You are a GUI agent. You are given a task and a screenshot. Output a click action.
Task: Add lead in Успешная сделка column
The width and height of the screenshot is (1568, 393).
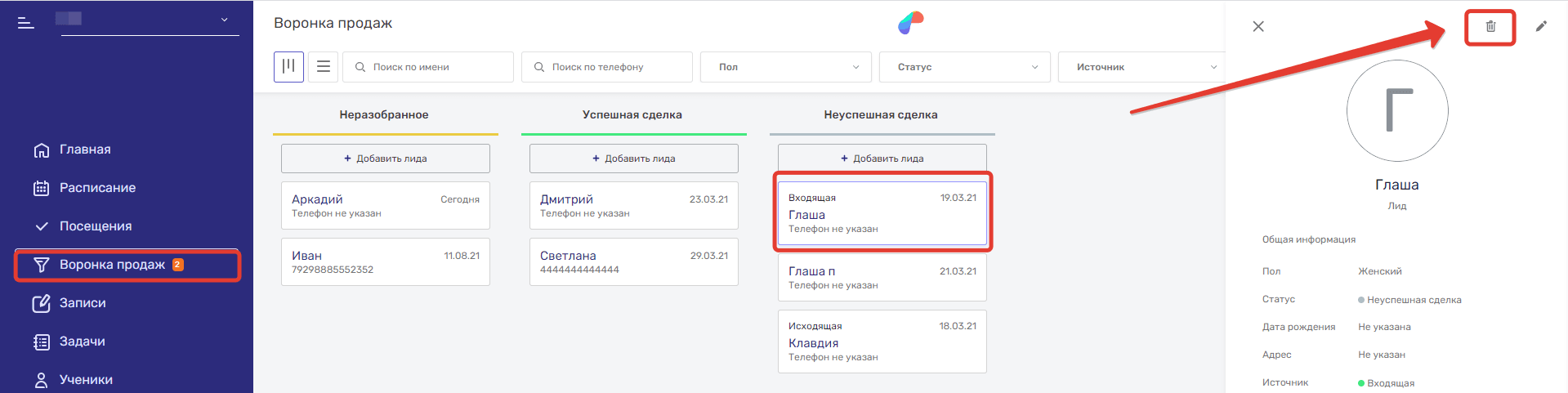[633, 159]
